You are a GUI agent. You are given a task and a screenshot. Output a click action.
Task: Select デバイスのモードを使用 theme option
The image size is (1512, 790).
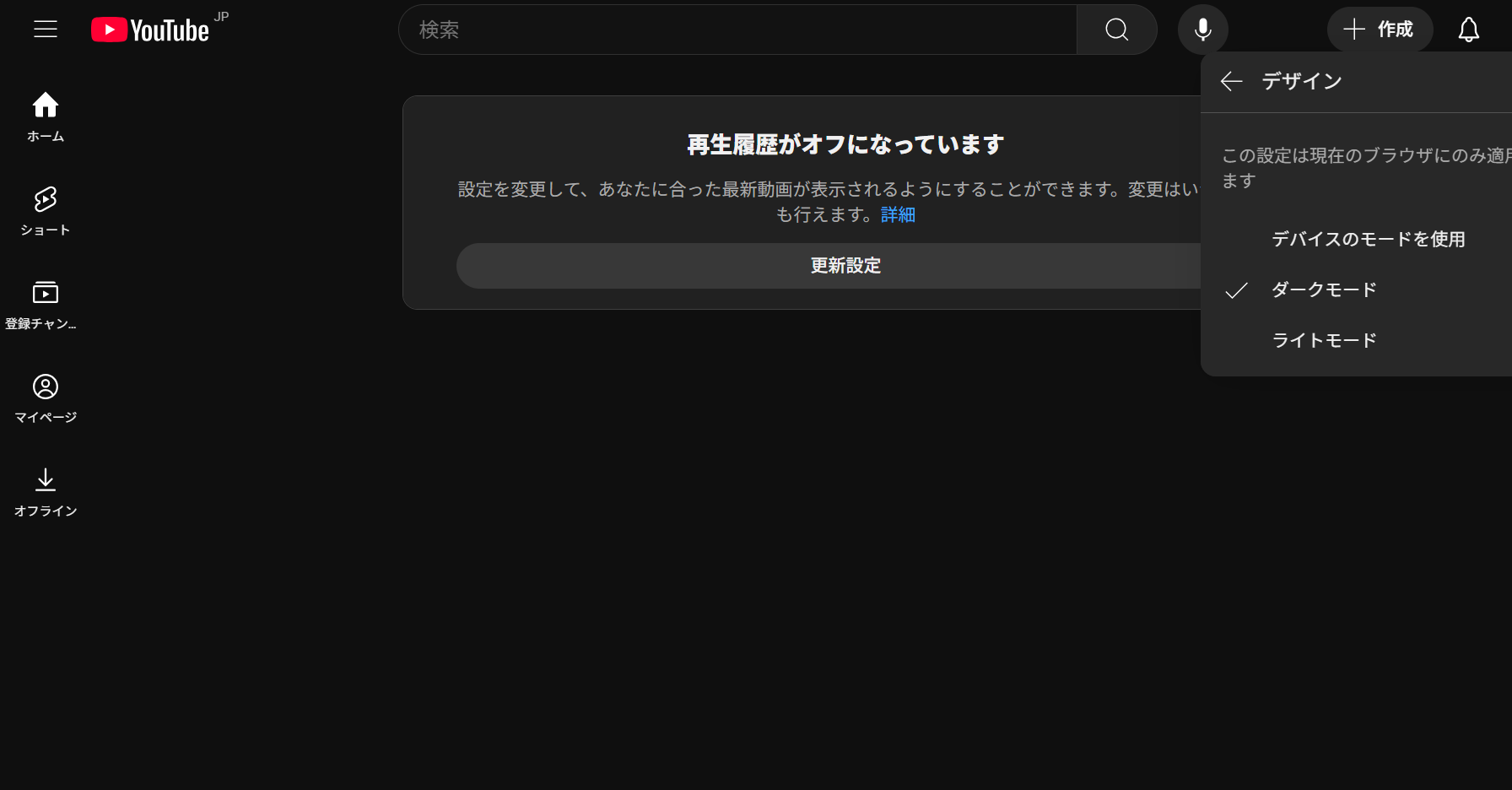(x=1367, y=239)
